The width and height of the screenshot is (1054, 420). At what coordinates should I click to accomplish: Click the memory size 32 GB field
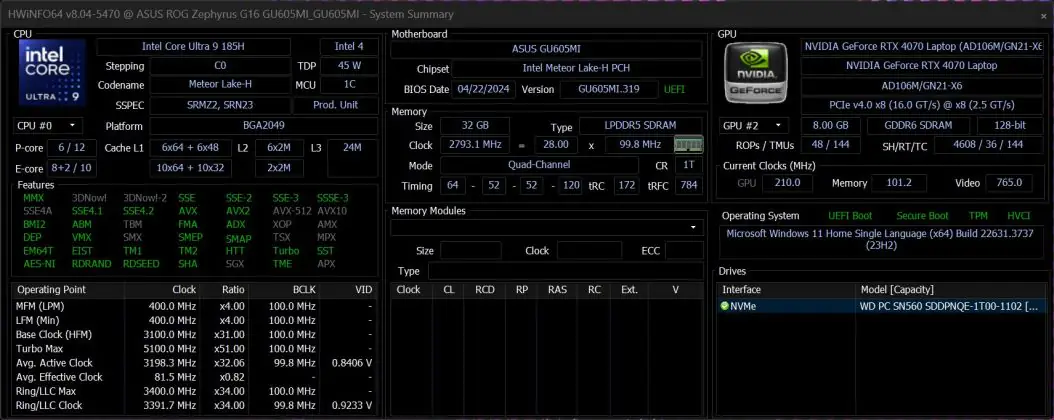tap(475, 126)
